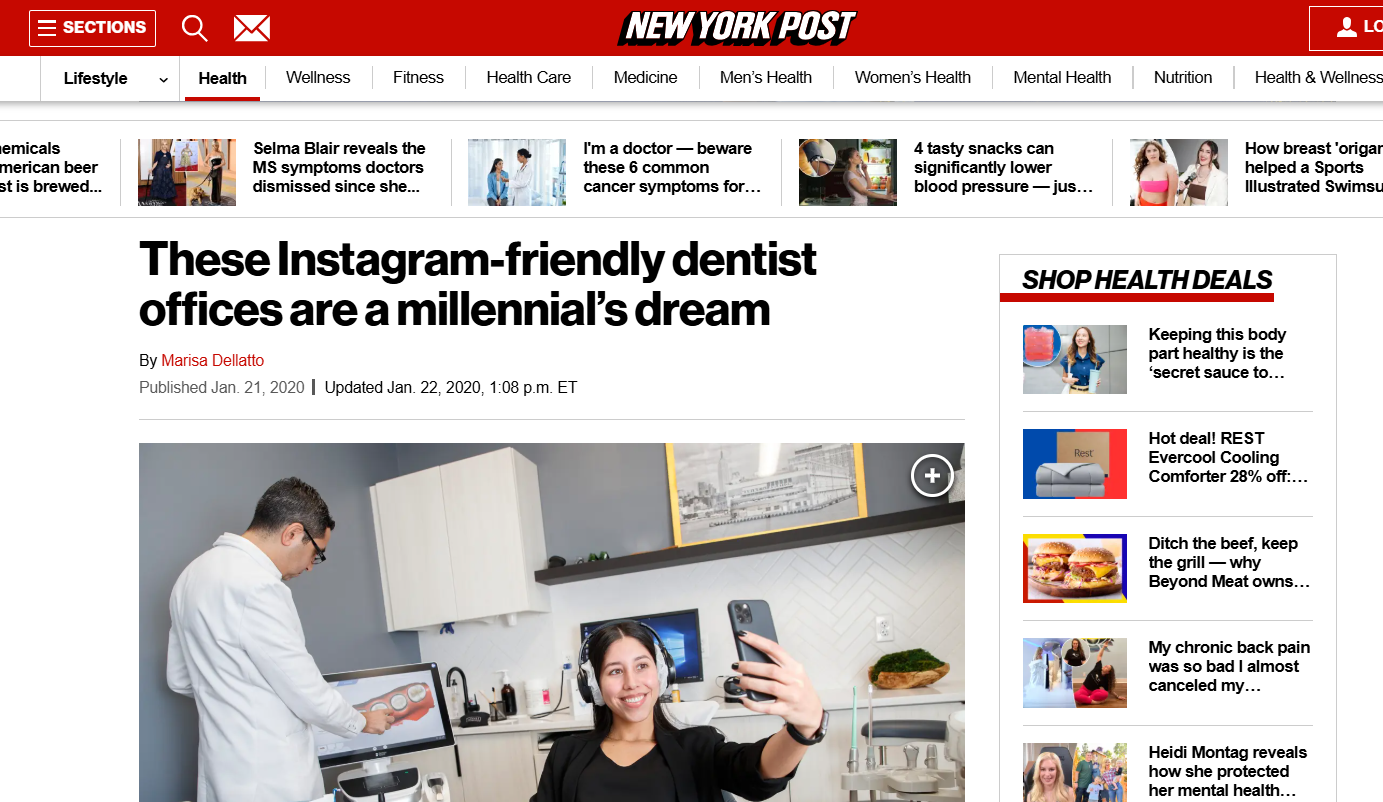
Task: Click the New York Post logo
Action: tap(737, 27)
